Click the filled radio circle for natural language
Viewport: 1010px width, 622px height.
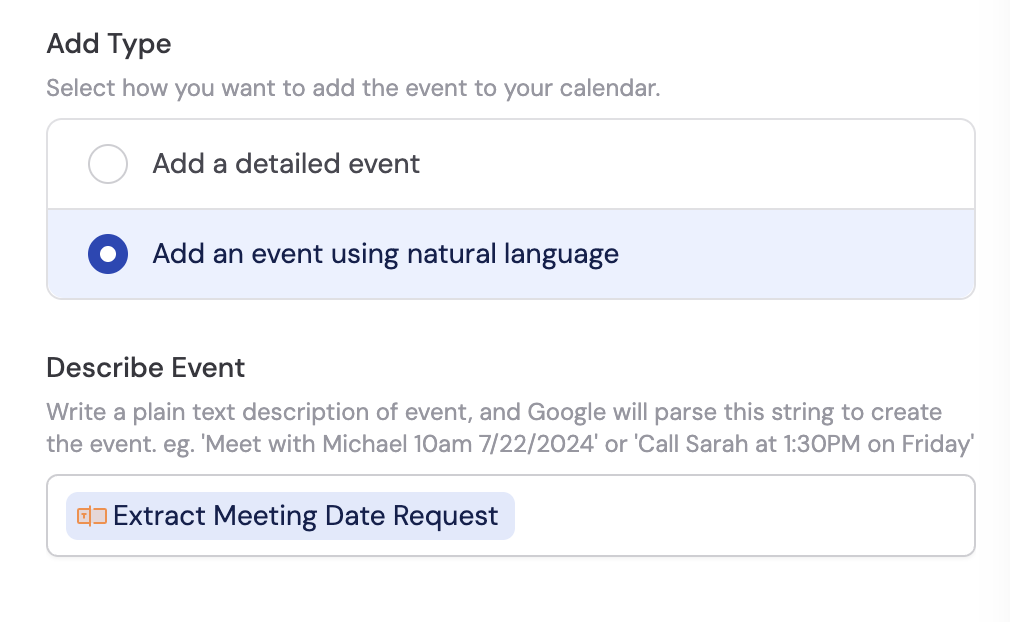click(x=107, y=253)
